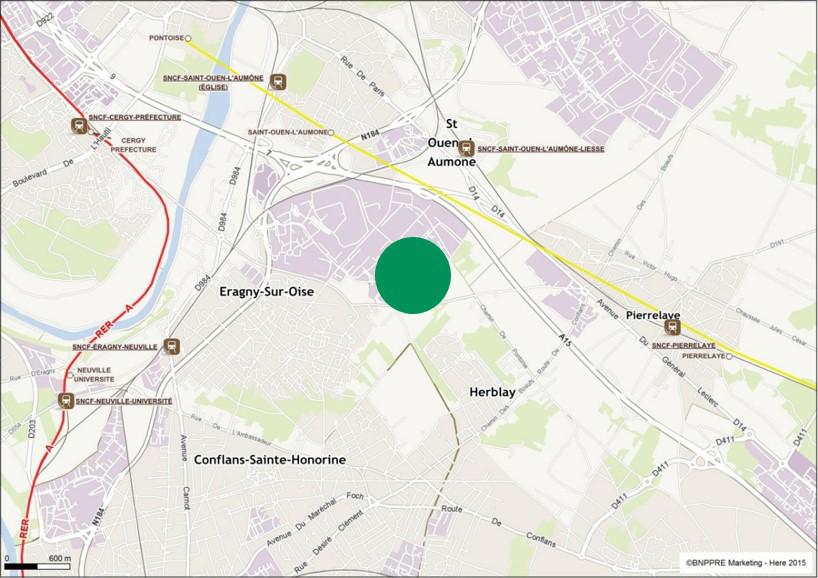Select the SNCF-SAINT-OUEN-L'AUMÔNE-LIESSE station icon
This screenshot has width=818, height=578.
[465, 147]
